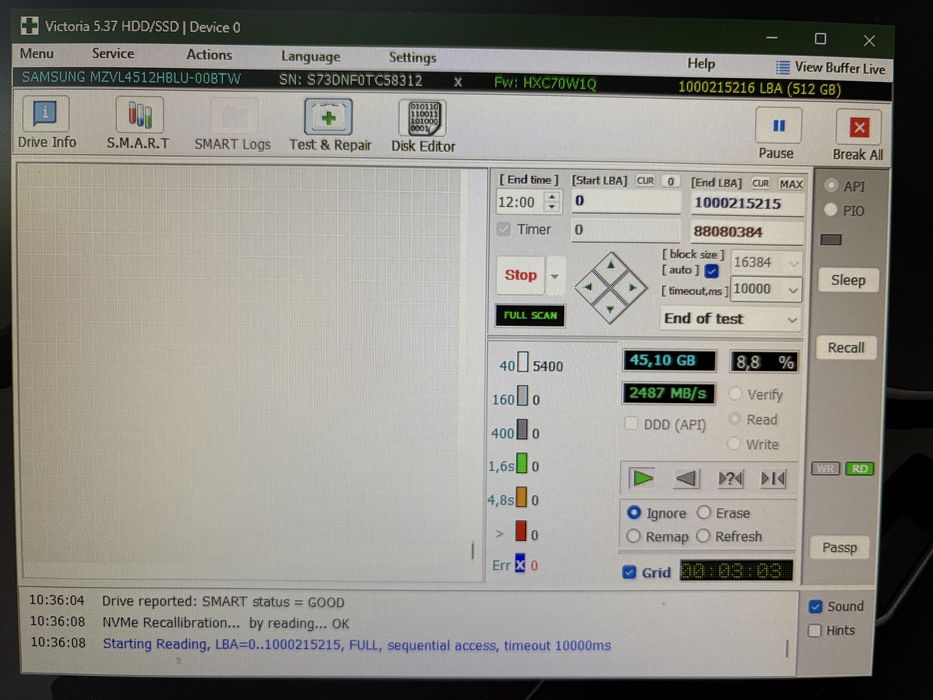This screenshot has width=933, height=700.
Task: Click the WR indicator
Action: coord(825,468)
